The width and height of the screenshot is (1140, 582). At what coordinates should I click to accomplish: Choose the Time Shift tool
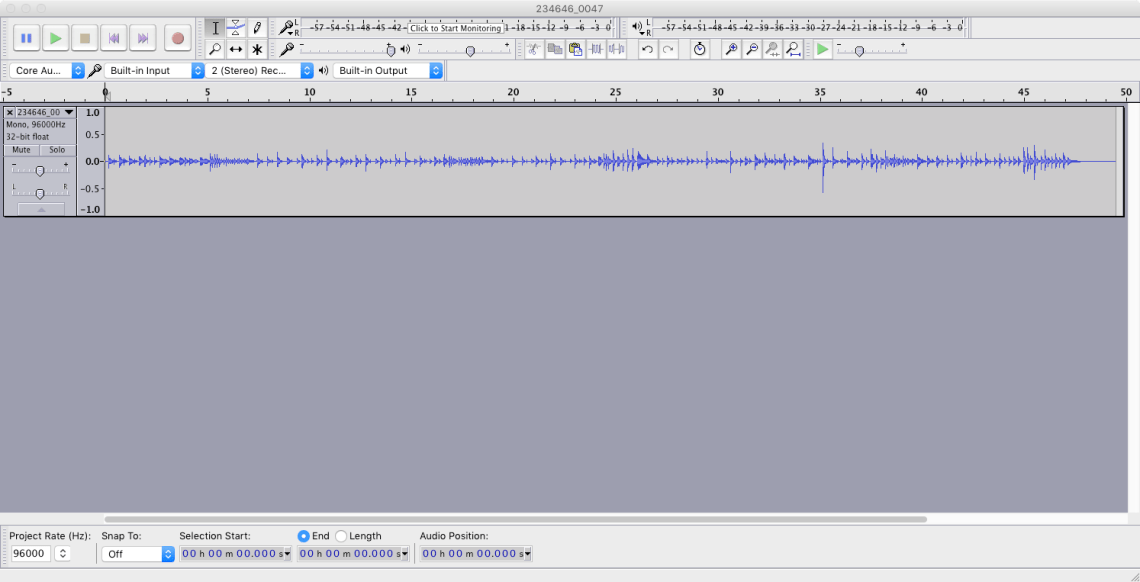pos(236,49)
